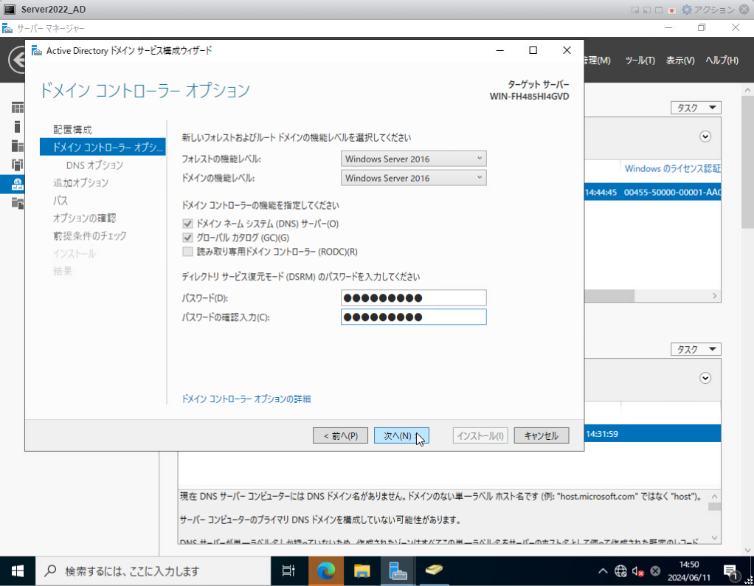Image resolution: width=754 pixels, height=586 pixels.
Task: Click the AD DS wizard title bar icon
Action: (x=36, y=50)
